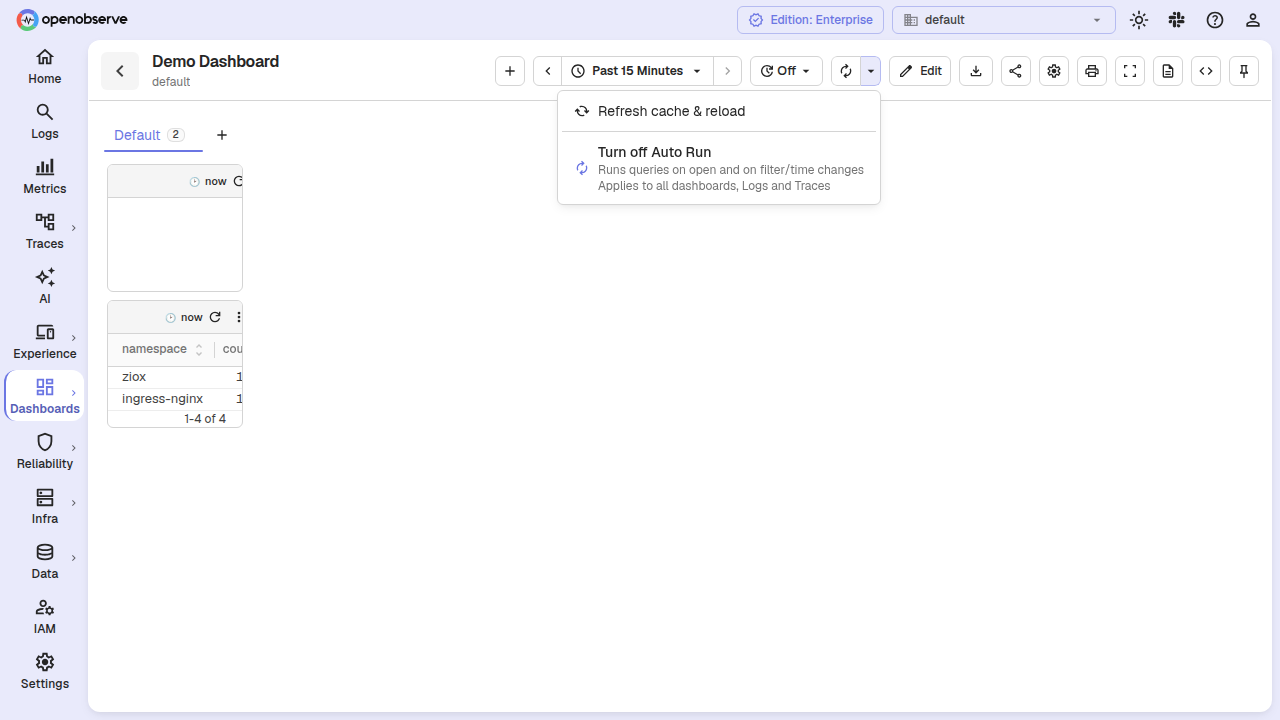Go to Logs in the sidebar
The height and width of the screenshot is (720, 1280).
(44, 121)
